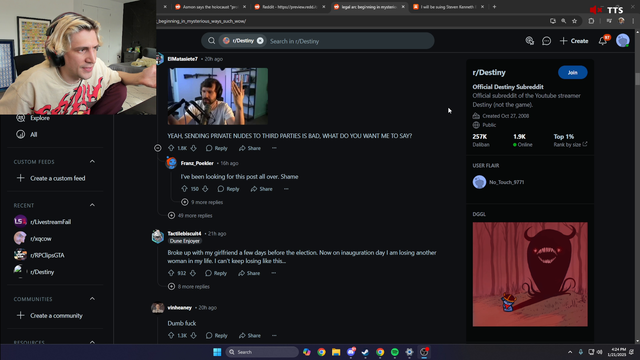Screen dimensions: 640x360
Task: Switch to the Reddit preview.redd.it tab
Action: (288, 7)
